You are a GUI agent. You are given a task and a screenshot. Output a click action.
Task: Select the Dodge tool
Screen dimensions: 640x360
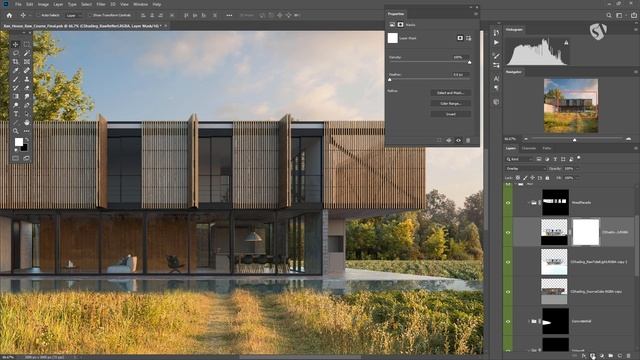[16, 105]
